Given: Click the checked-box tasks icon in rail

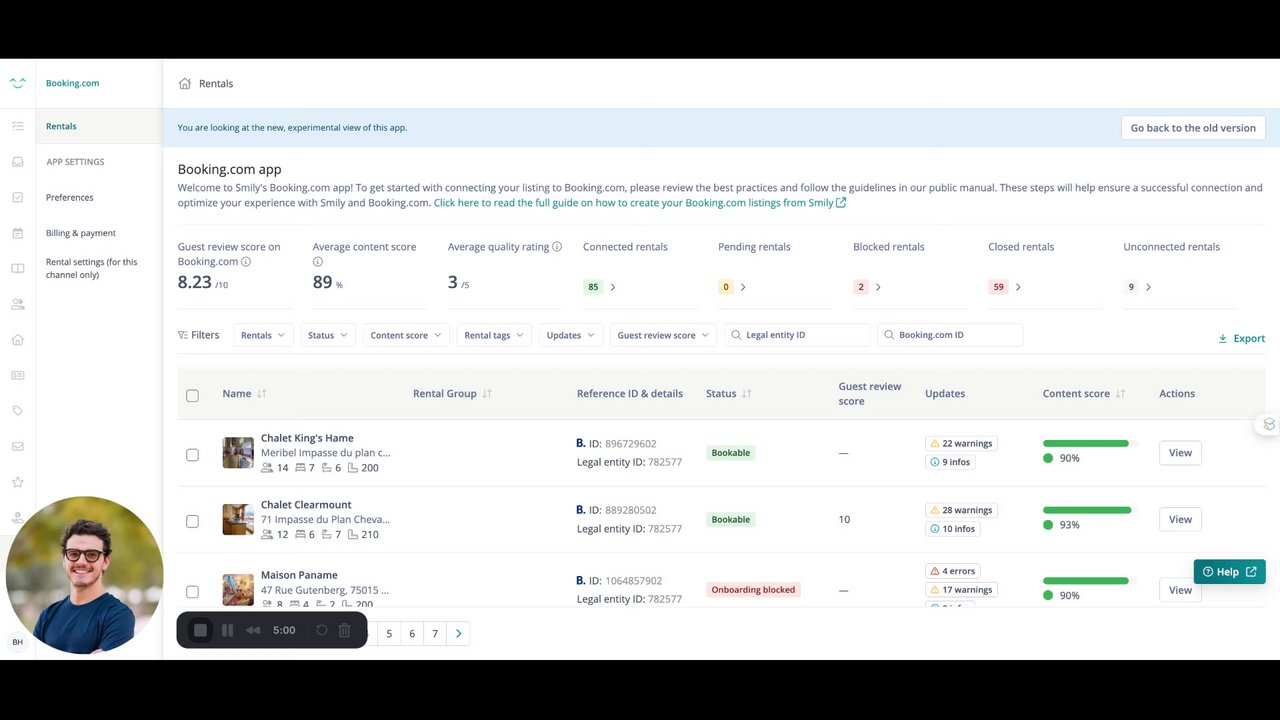Looking at the screenshot, I should click(17, 197).
